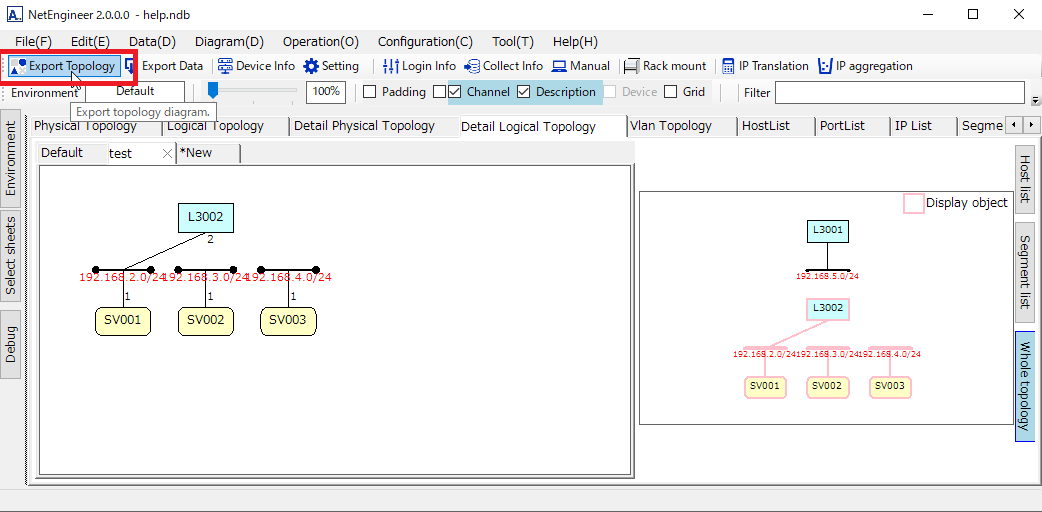1042x512 pixels.
Task: Open the Diagram(D) menu
Action: [229, 42]
